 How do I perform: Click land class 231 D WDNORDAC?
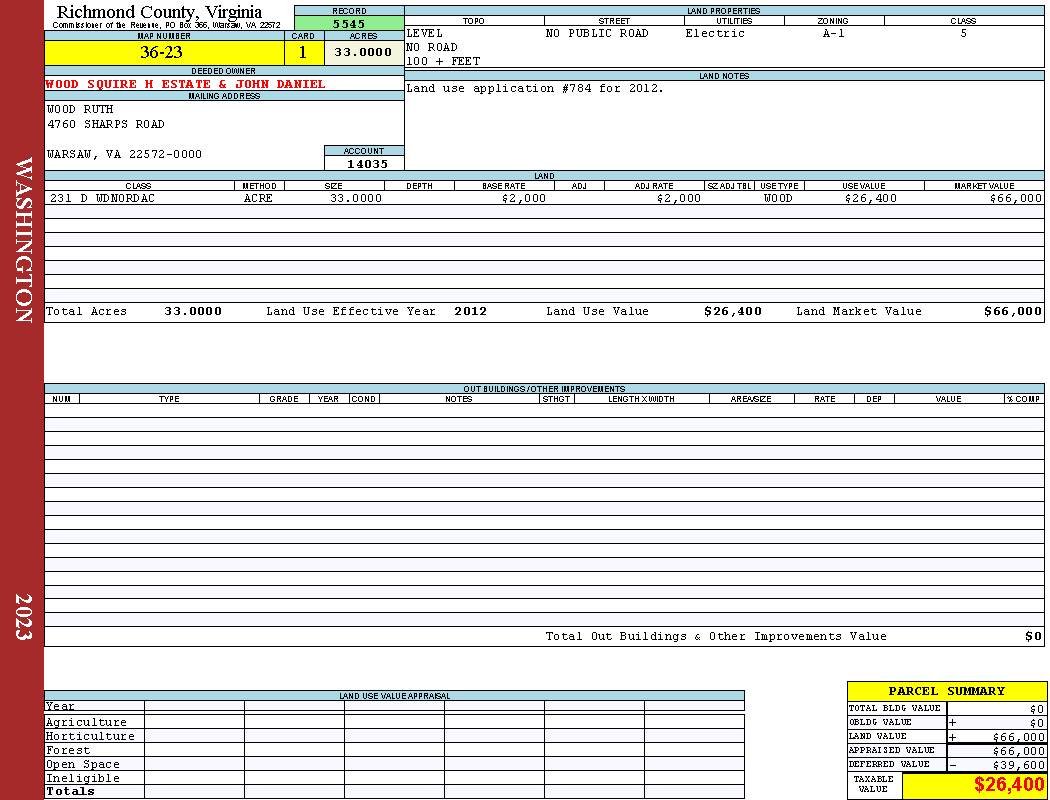coord(102,198)
